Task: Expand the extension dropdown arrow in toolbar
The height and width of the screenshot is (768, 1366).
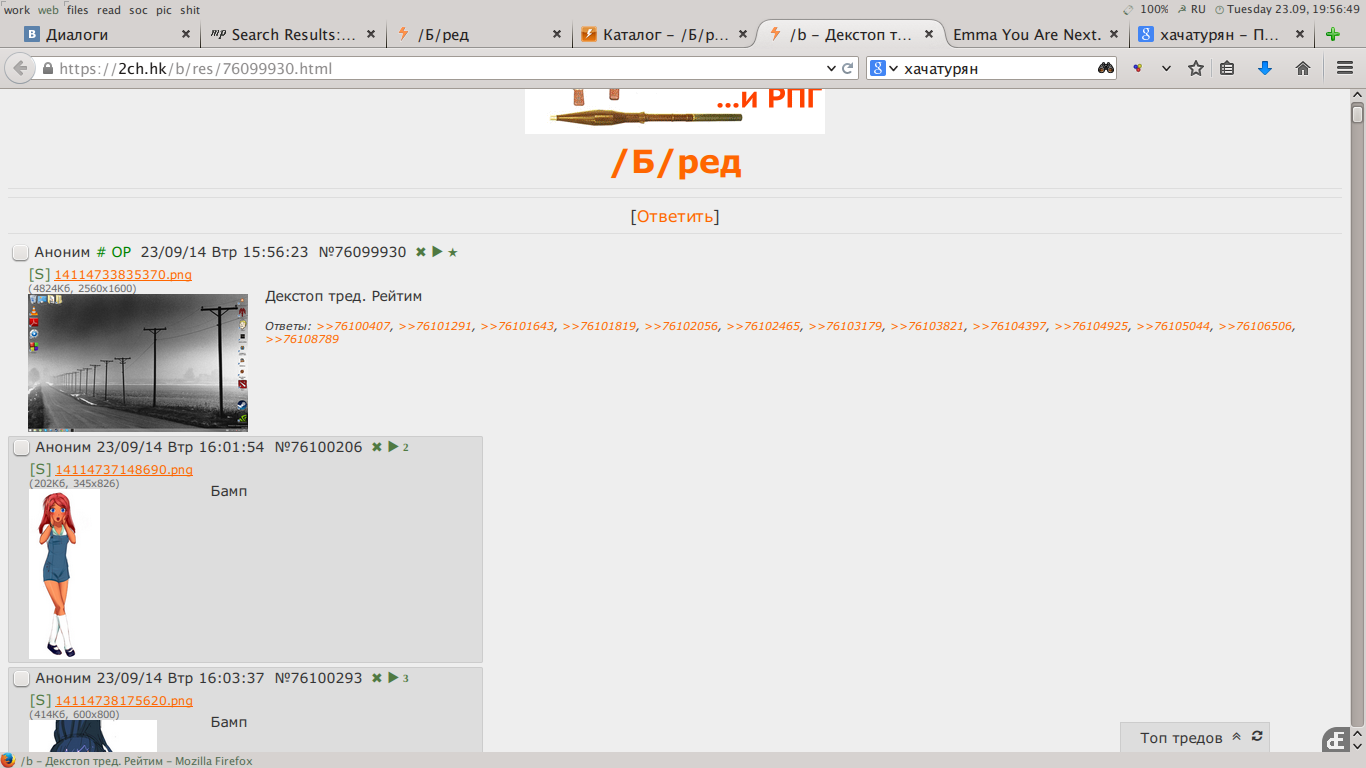Action: pos(1166,68)
